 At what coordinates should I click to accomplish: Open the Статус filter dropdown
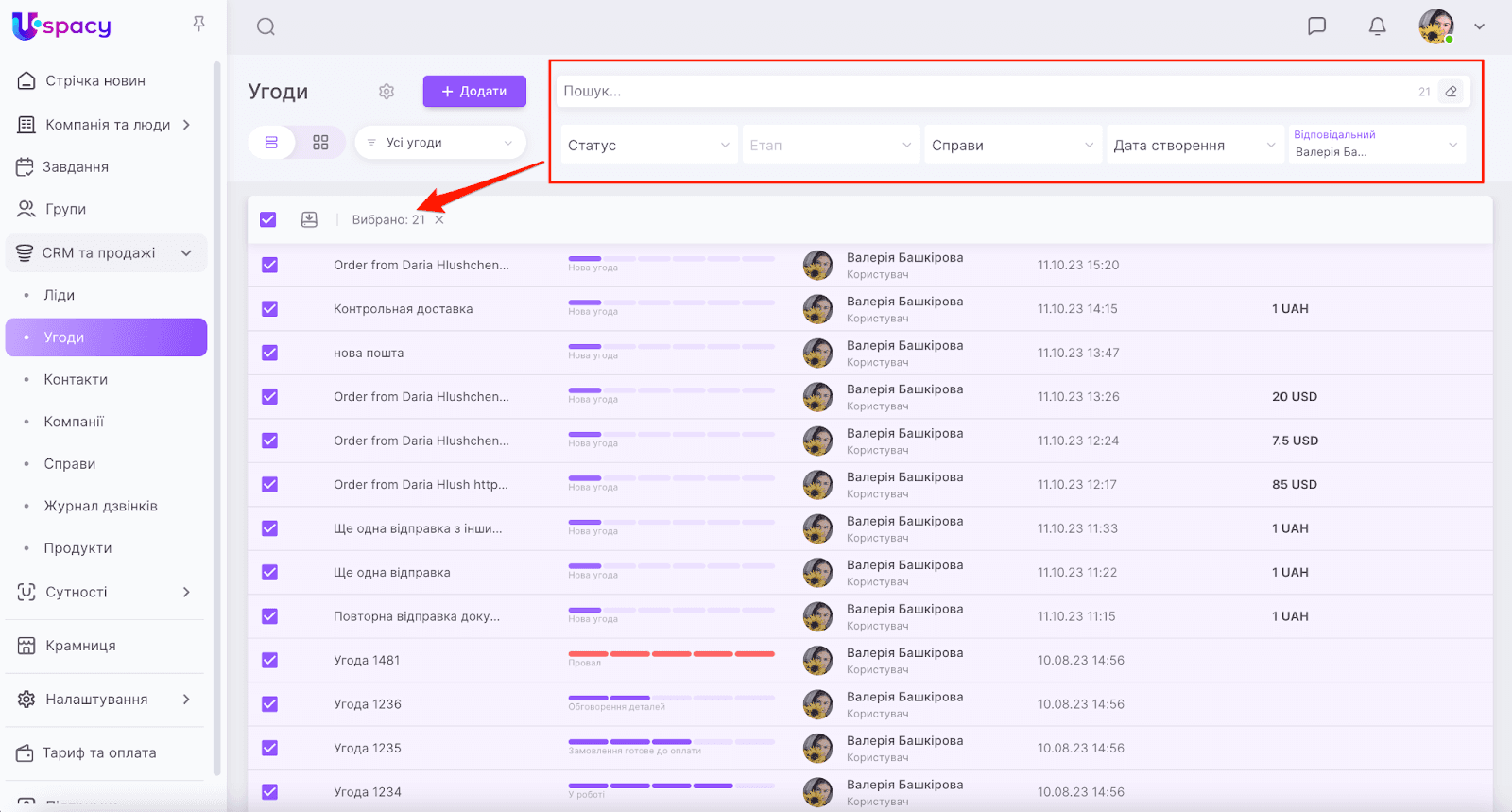coord(648,145)
